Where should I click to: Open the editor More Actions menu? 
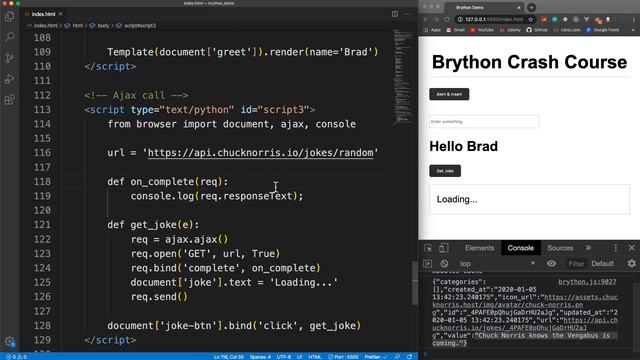click(x=407, y=14)
